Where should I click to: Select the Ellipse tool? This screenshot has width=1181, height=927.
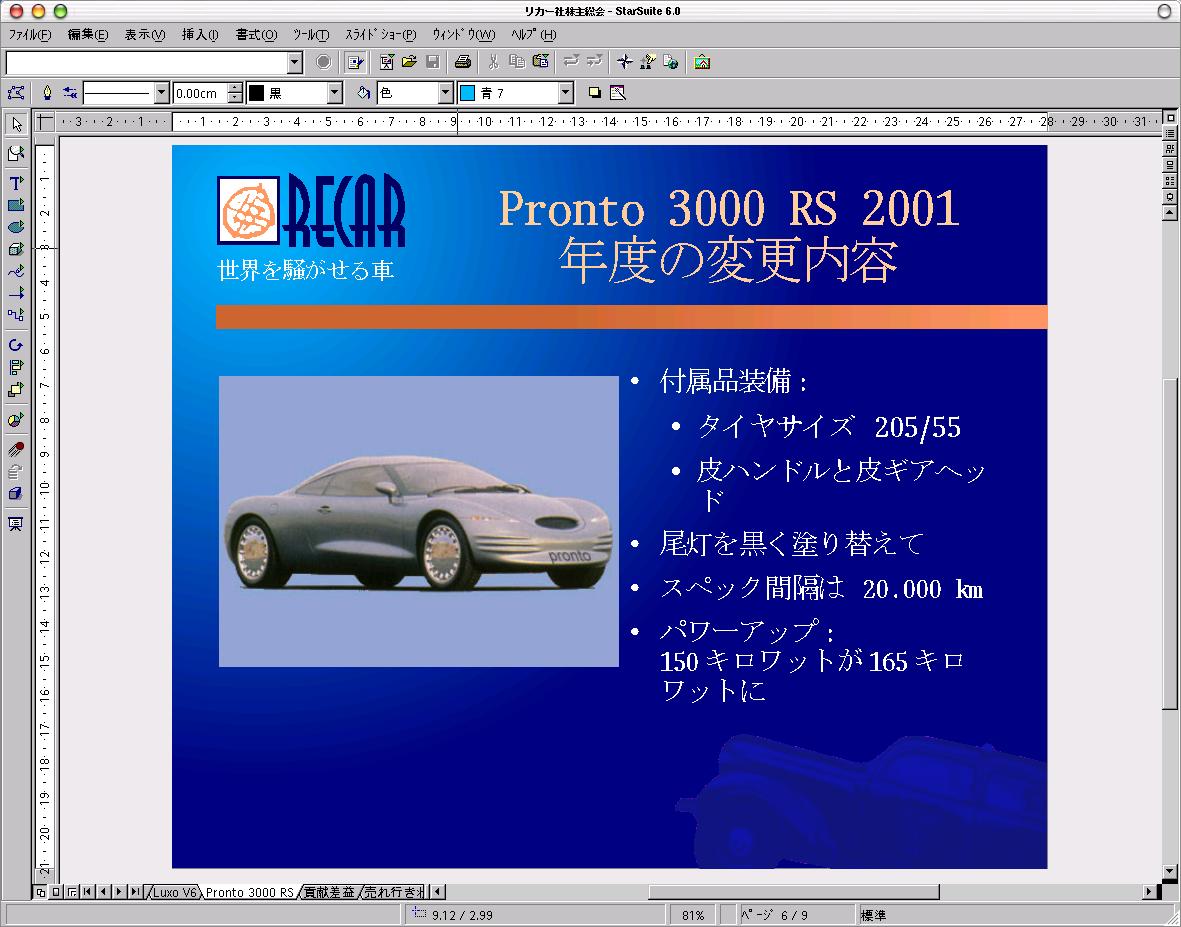16,227
